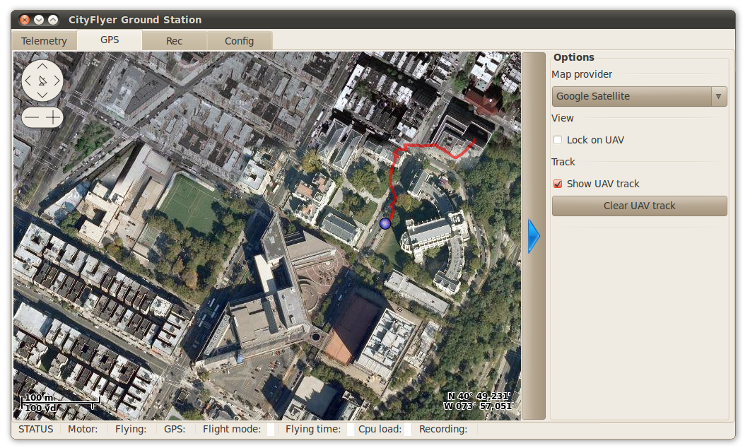The height and width of the screenshot is (448, 750).
Task: Click the map scale bar
Action: pyautogui.click(x=58, y=403)
